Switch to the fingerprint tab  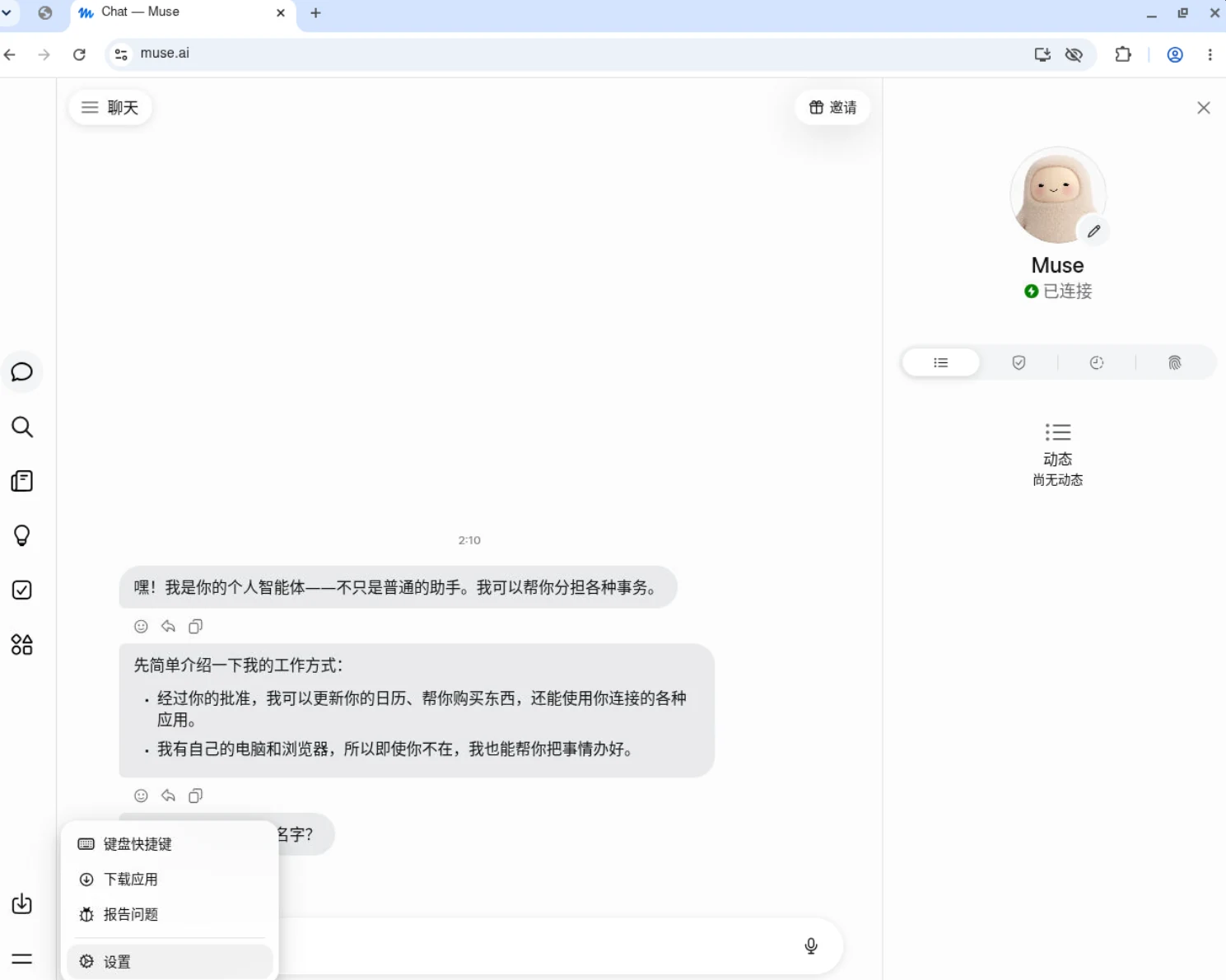point(1175,362)
